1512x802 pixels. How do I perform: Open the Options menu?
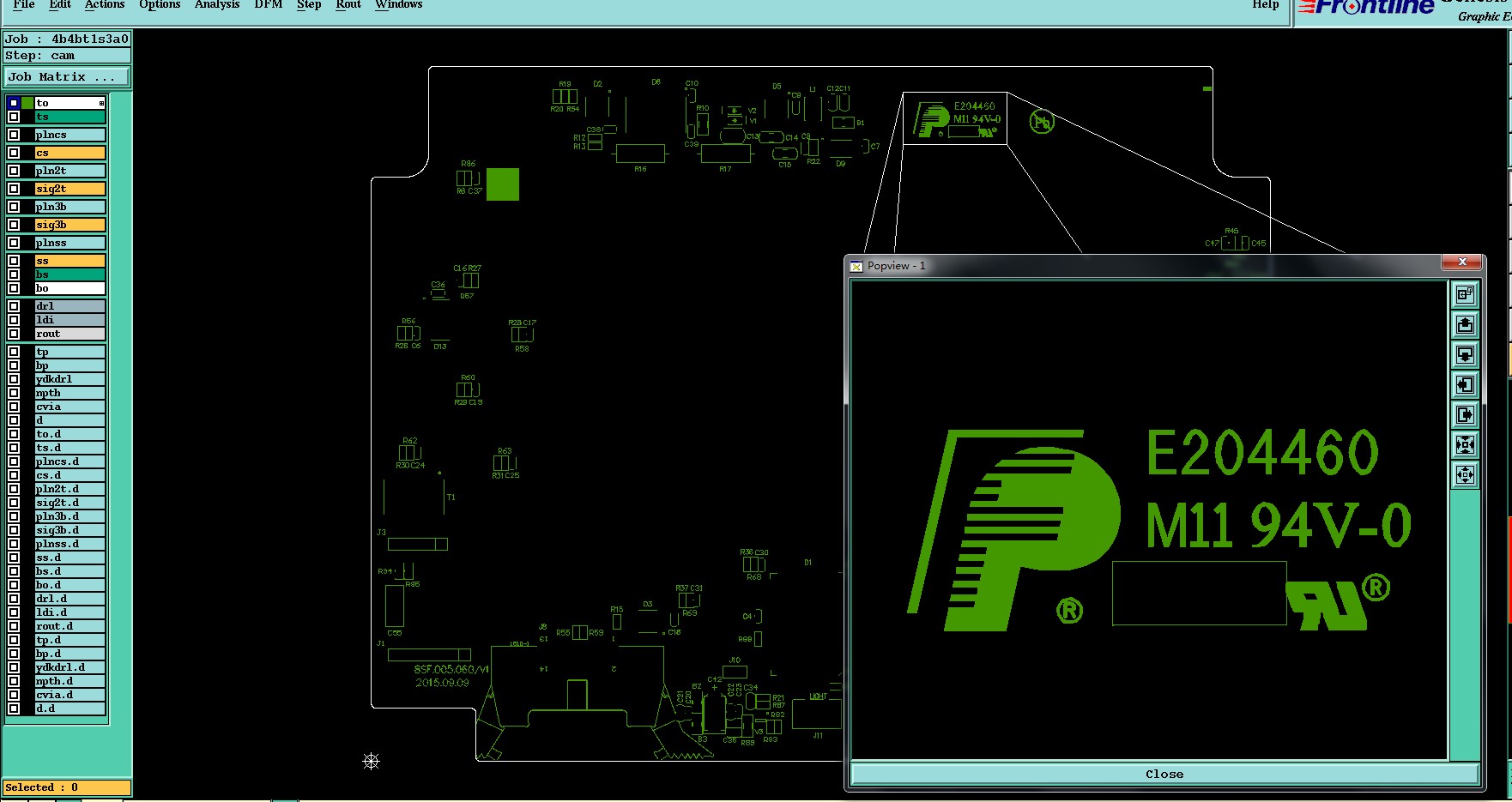click(160, 5)
